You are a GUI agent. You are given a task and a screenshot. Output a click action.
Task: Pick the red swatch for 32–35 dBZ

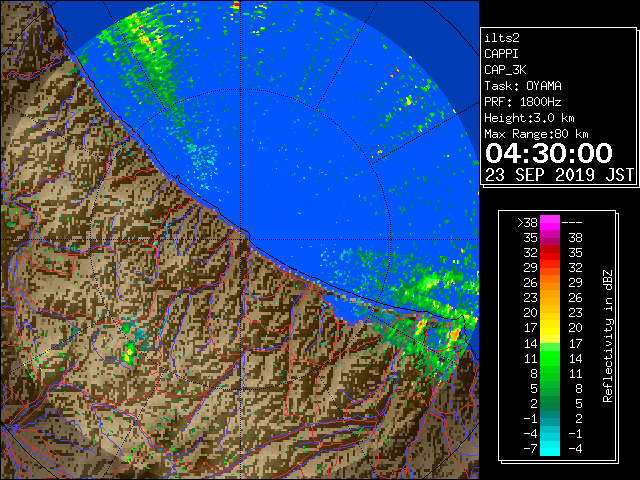point(550,253)
